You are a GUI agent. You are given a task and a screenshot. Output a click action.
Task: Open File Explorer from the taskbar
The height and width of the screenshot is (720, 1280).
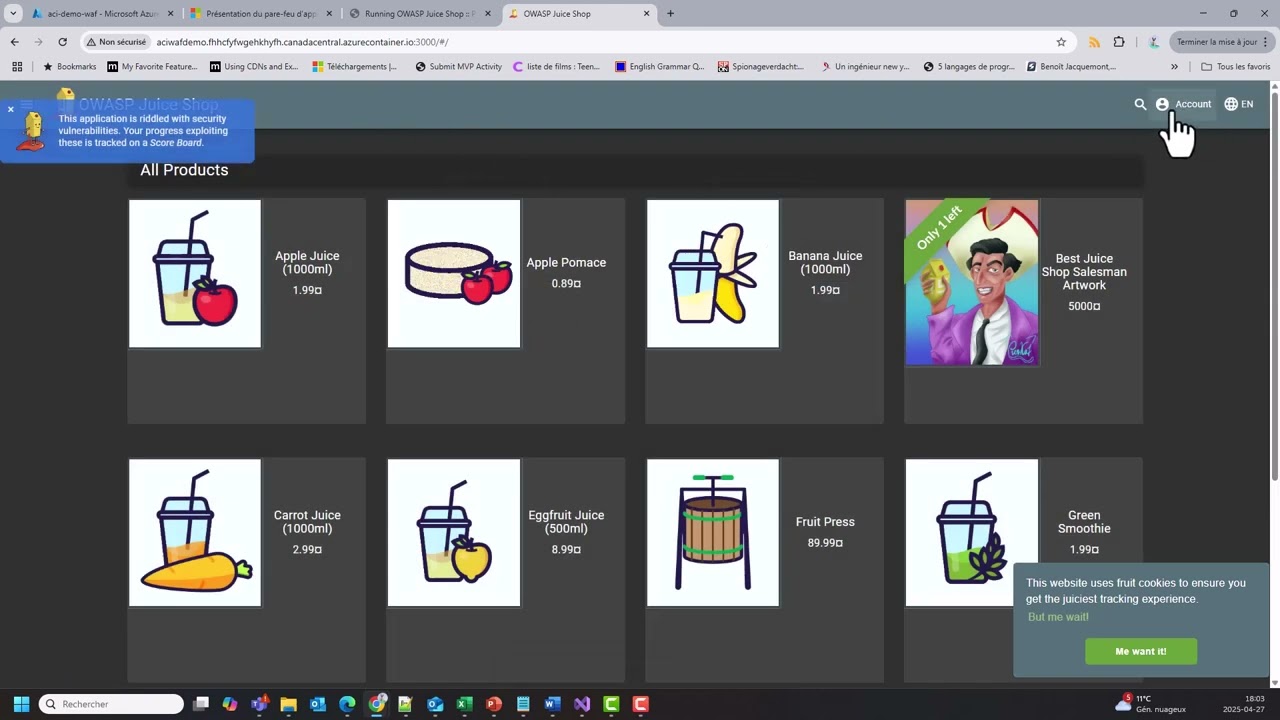pos(288,704)
